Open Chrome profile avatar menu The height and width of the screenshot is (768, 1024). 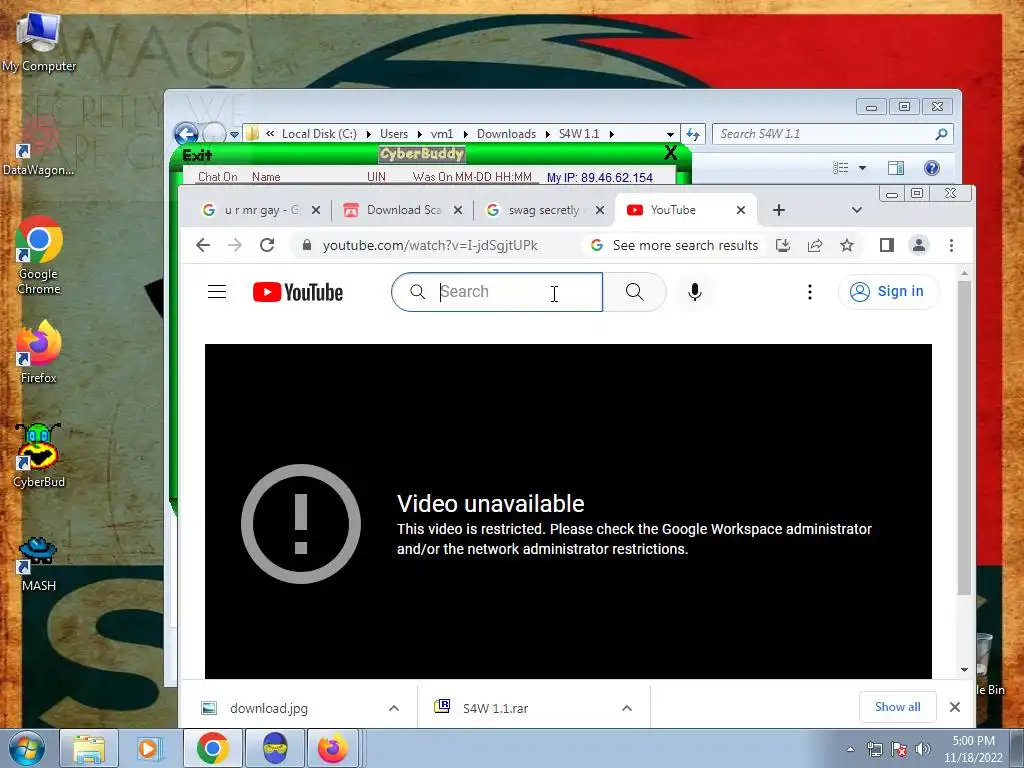coord(919,245)
